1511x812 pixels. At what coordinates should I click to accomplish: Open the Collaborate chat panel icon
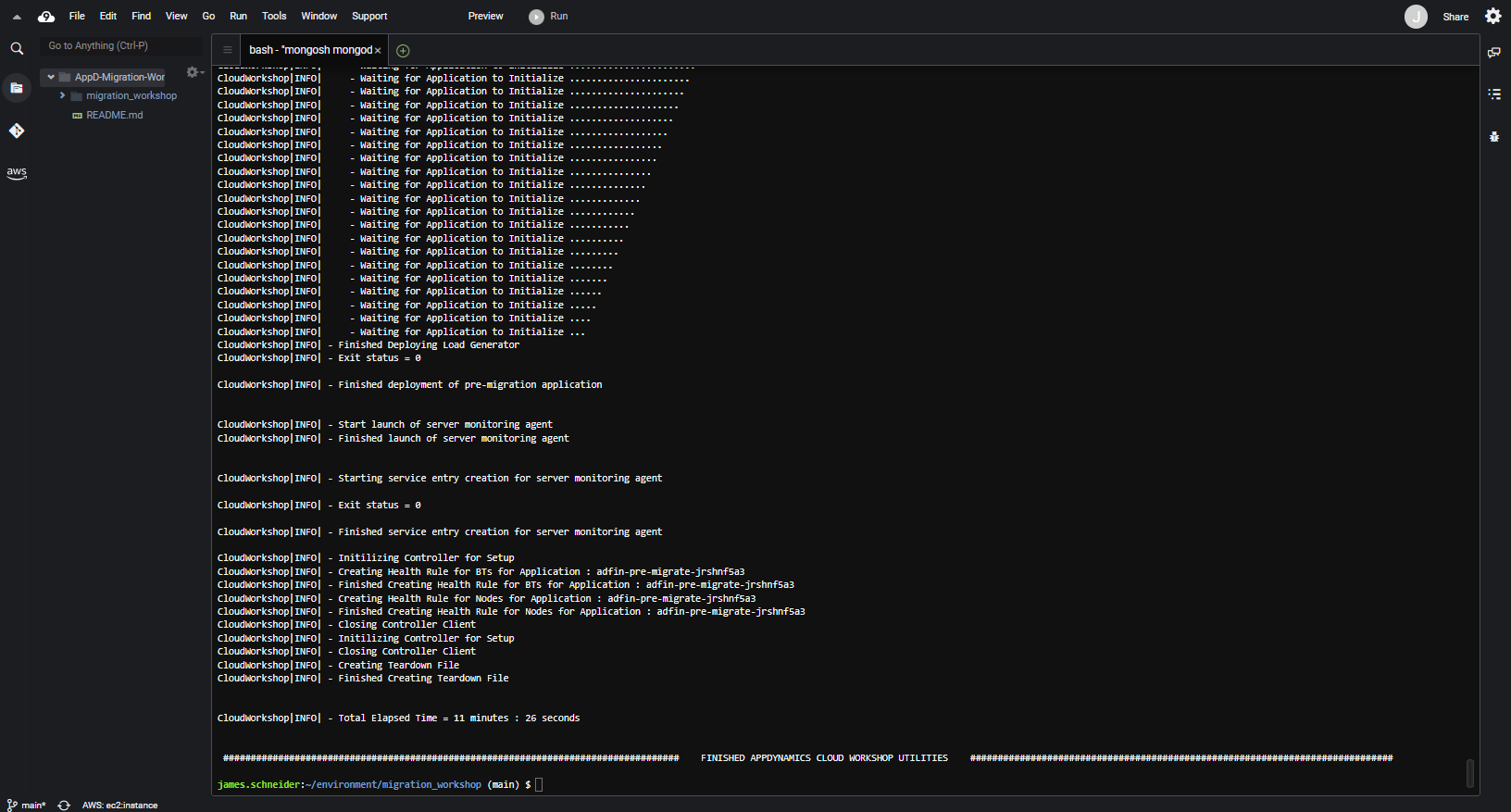[x=1493, y=53]
